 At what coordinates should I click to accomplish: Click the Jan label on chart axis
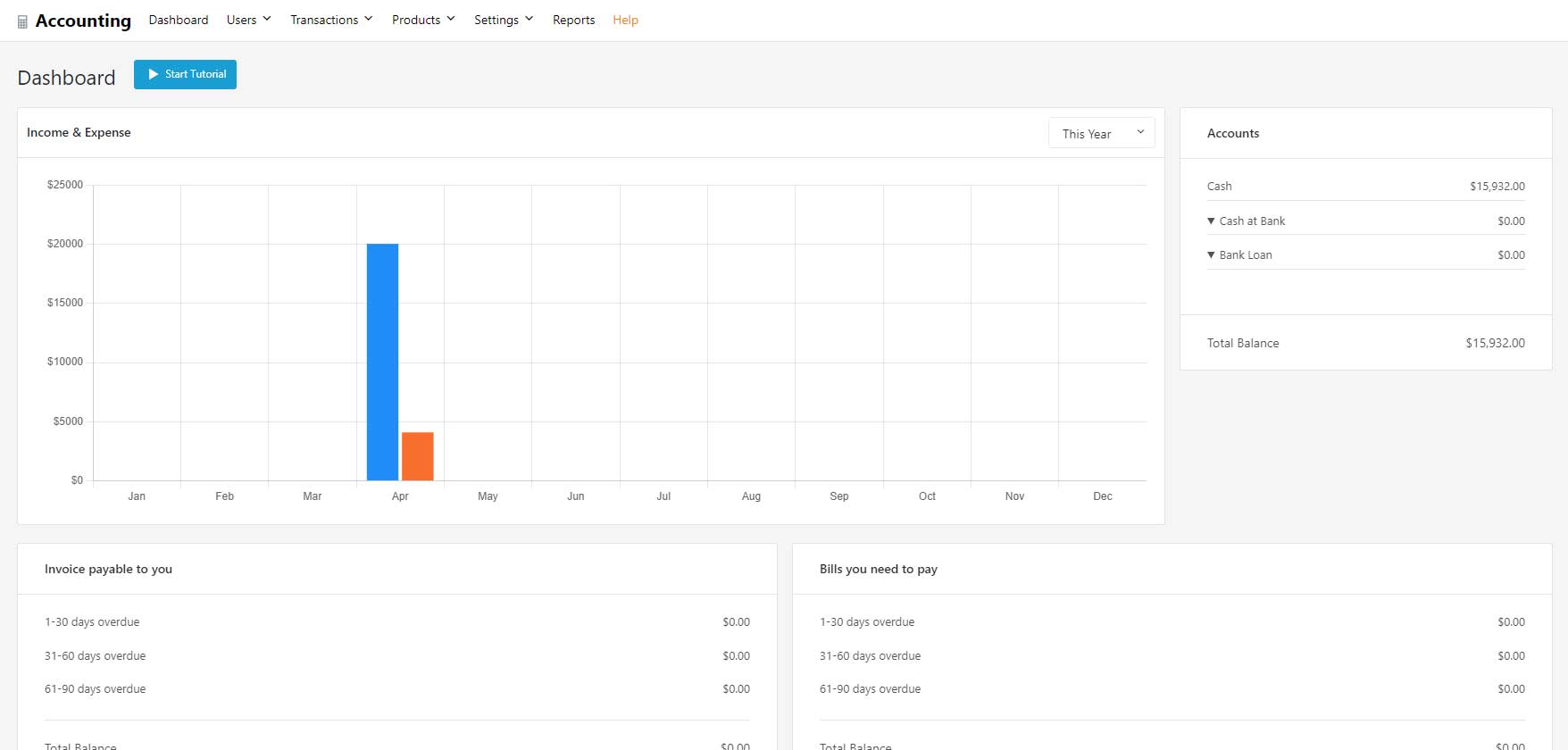point(137,496)
